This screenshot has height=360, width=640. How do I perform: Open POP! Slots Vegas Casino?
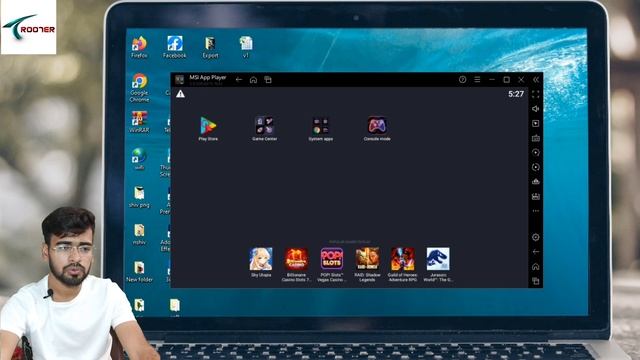tap(331, 264)
